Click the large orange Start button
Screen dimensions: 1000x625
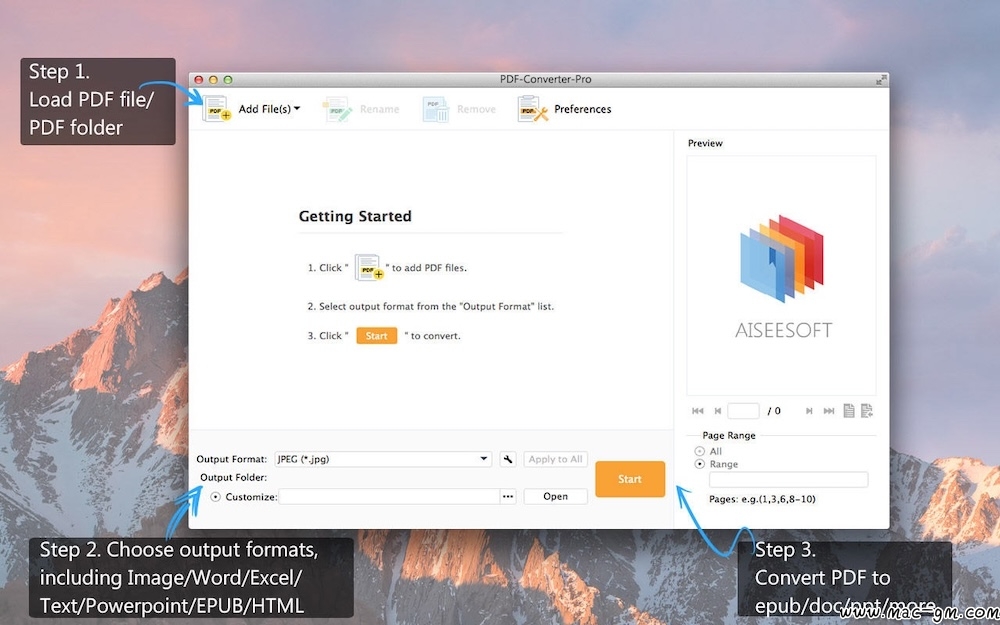pos(629,479)
